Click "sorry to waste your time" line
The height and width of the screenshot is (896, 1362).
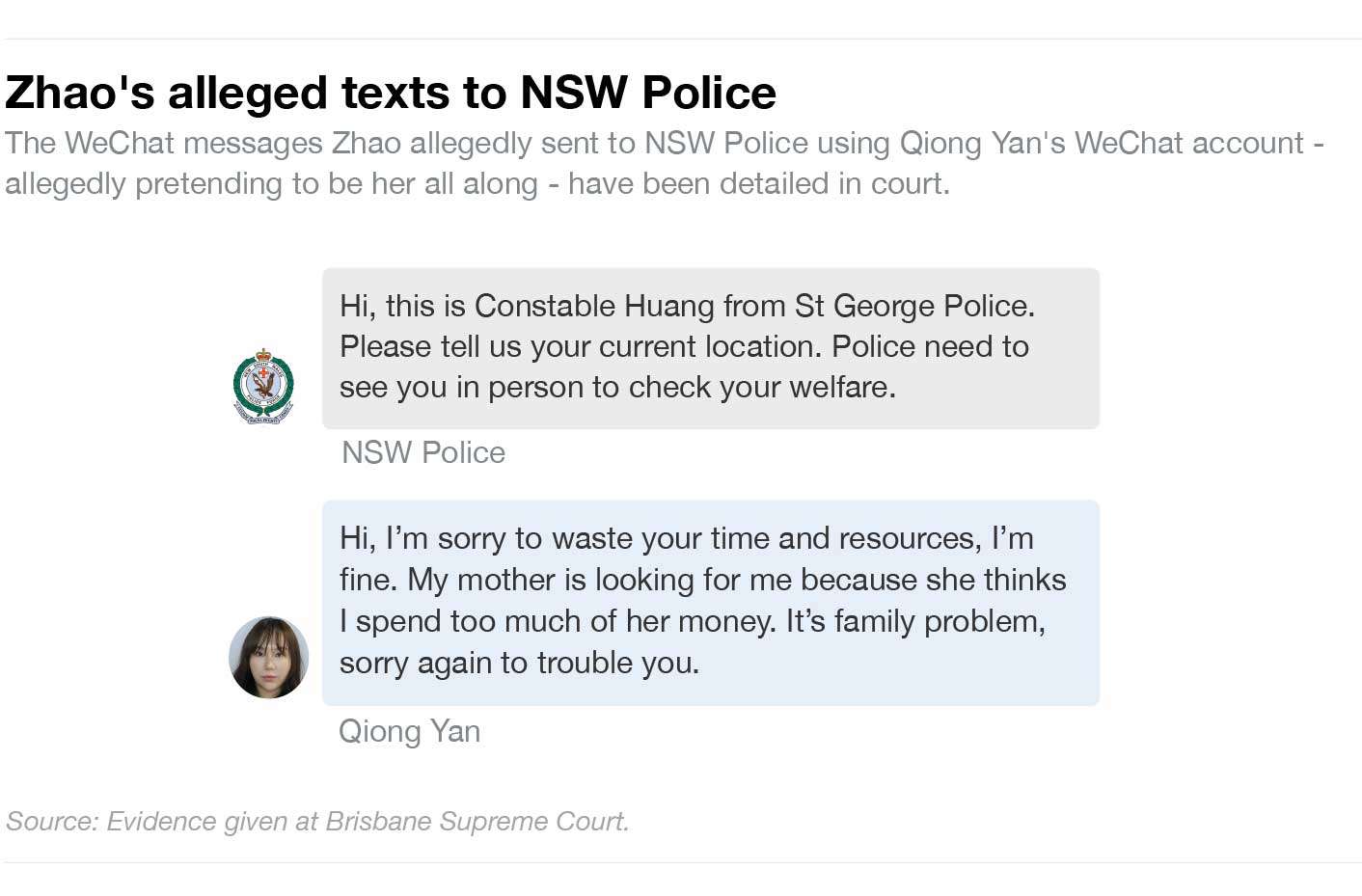(x=686, y=538)
